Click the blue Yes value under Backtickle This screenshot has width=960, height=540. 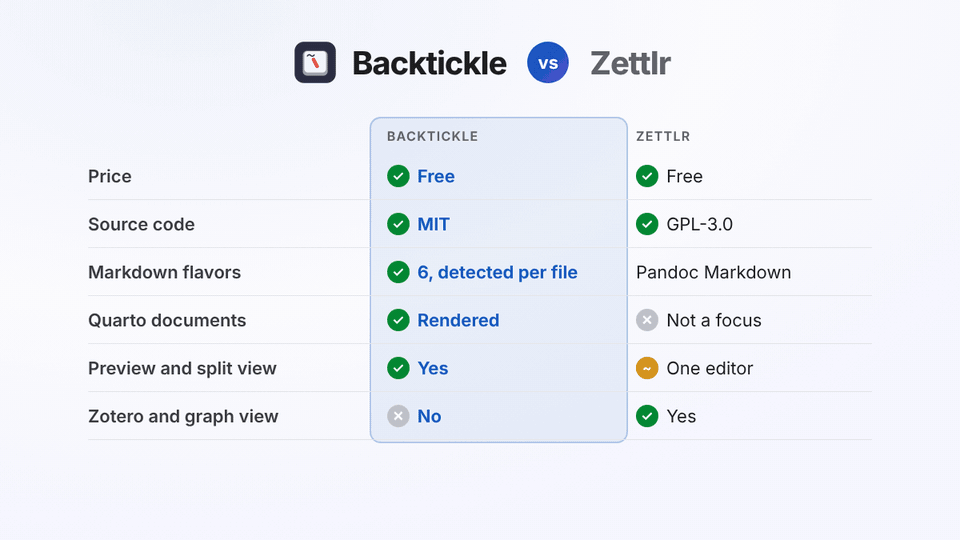coord(433,368)
